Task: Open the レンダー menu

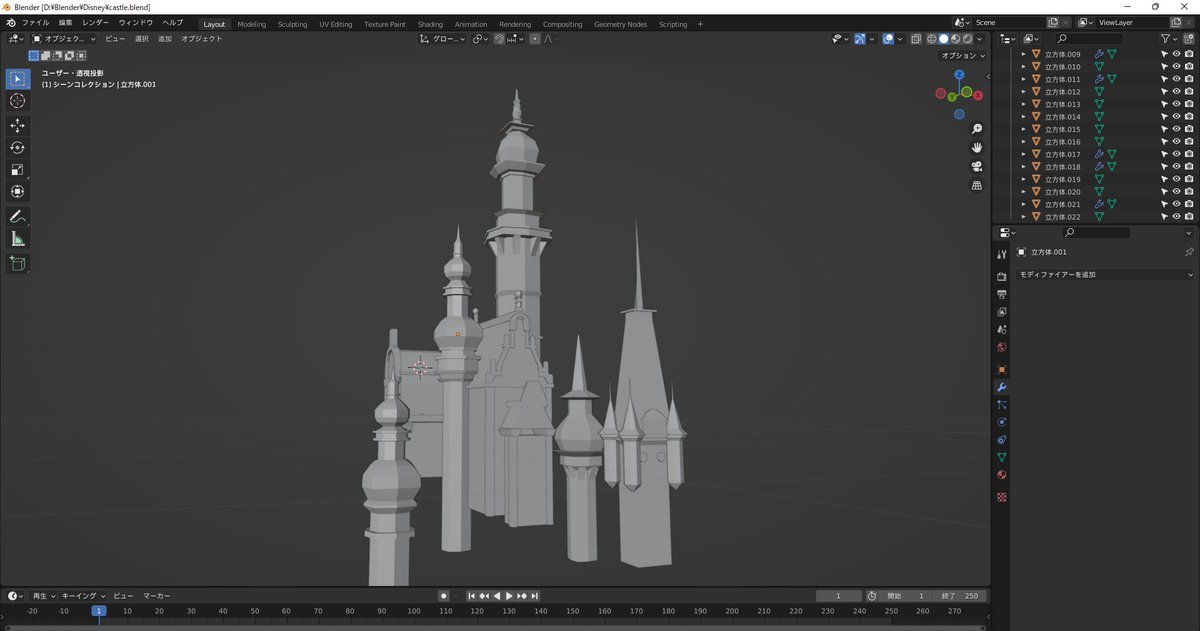Action: (x=96, y=22)
